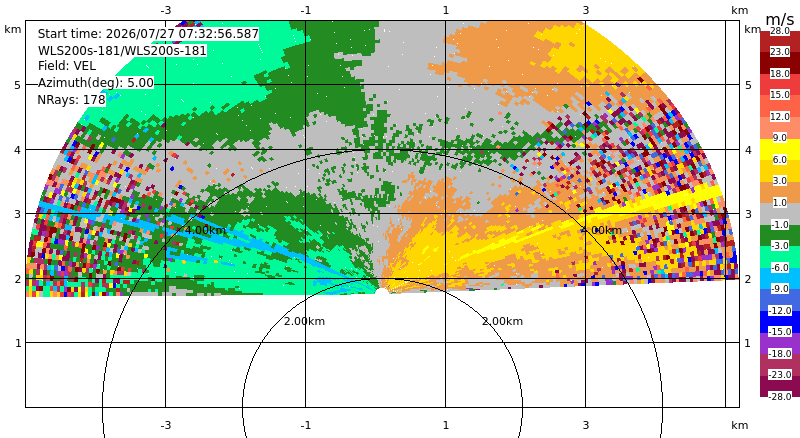Click the Azimuth(deg): 5.00 label

(95, 82)
